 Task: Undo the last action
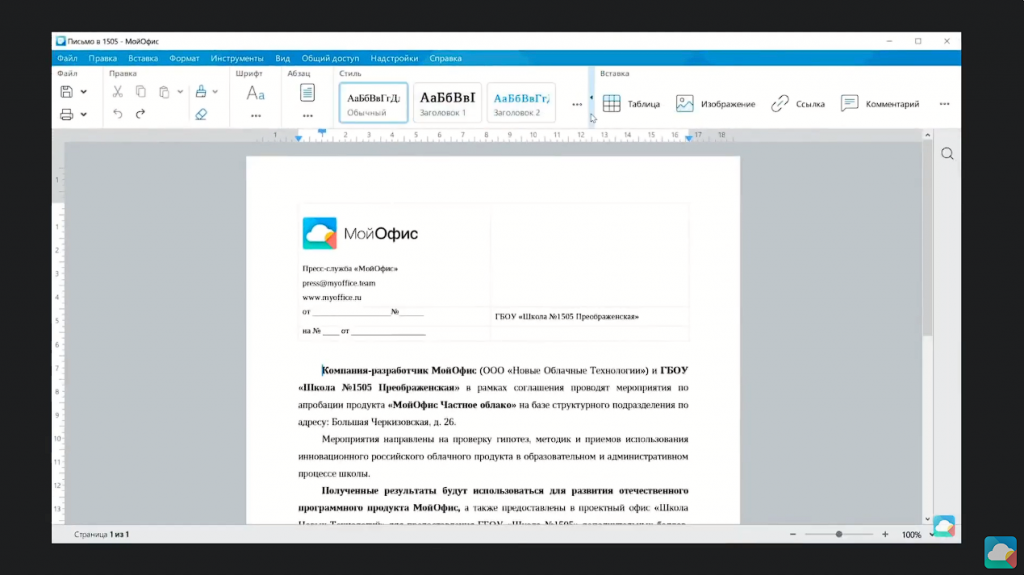pyautogui.click(x=118, y=114)
